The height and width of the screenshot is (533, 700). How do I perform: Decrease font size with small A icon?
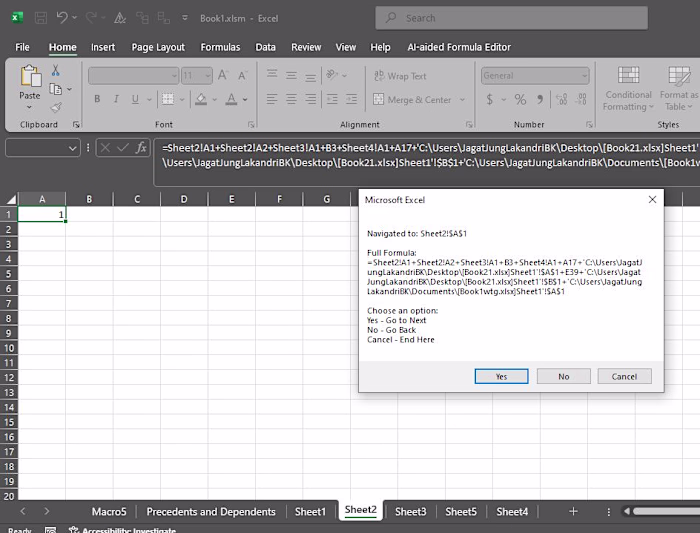[x=242, y=75]
